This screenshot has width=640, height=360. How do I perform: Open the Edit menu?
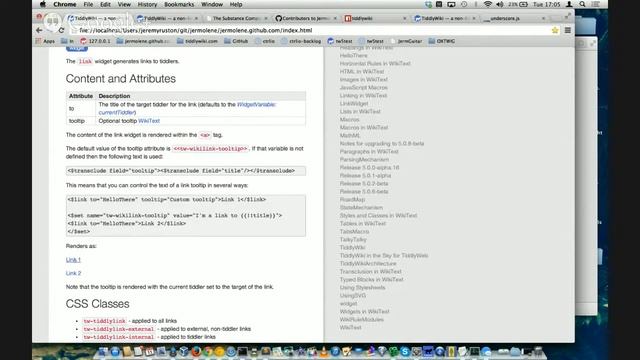click(x=105, y=4)
